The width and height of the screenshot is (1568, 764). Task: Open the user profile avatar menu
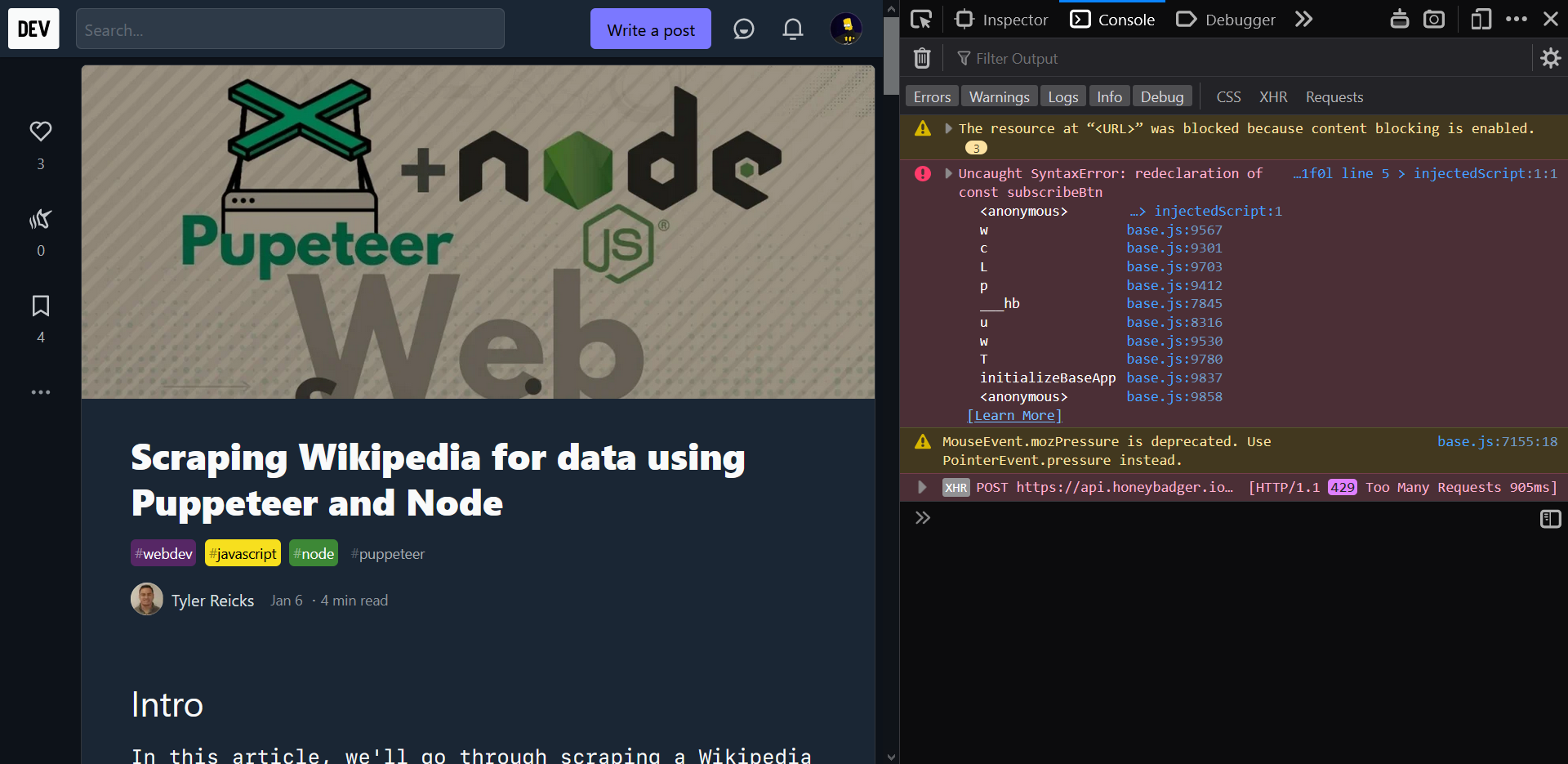[846, 29]
